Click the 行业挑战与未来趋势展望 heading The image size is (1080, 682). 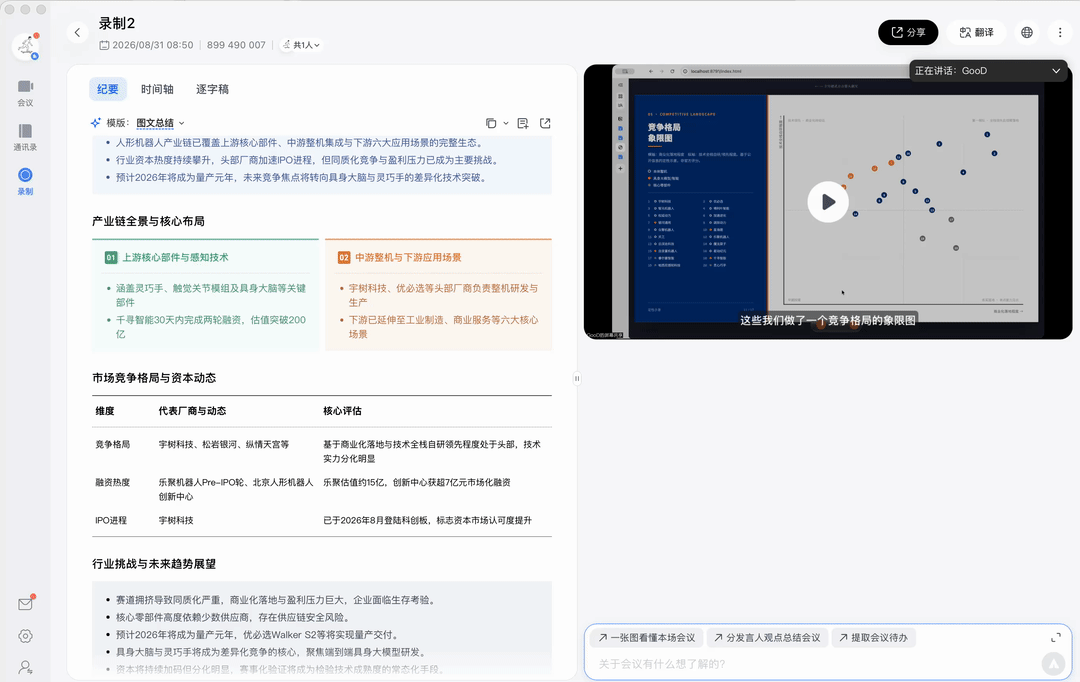pos(154,564)
